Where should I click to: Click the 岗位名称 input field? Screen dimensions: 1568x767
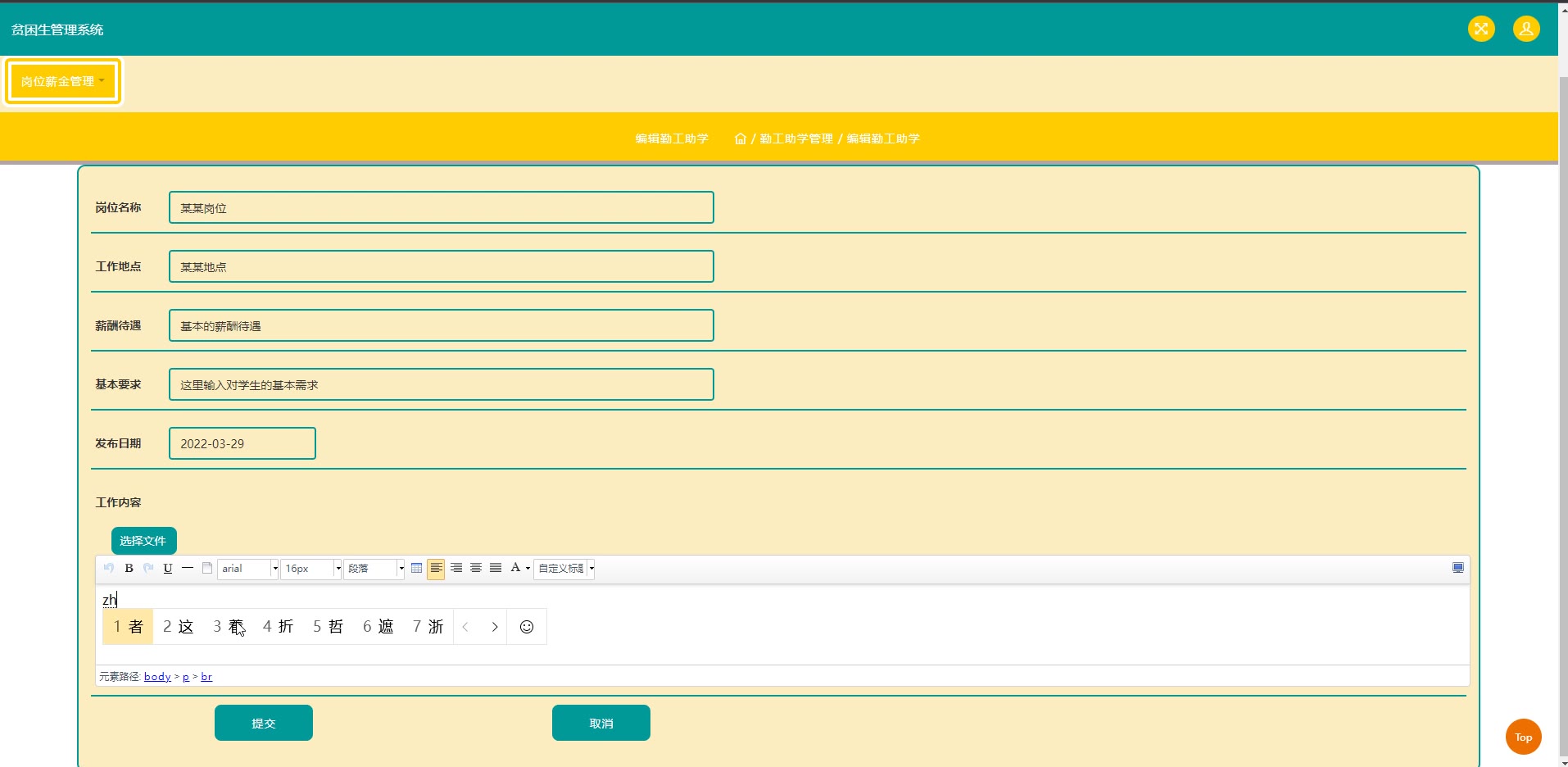coord(442,207)
